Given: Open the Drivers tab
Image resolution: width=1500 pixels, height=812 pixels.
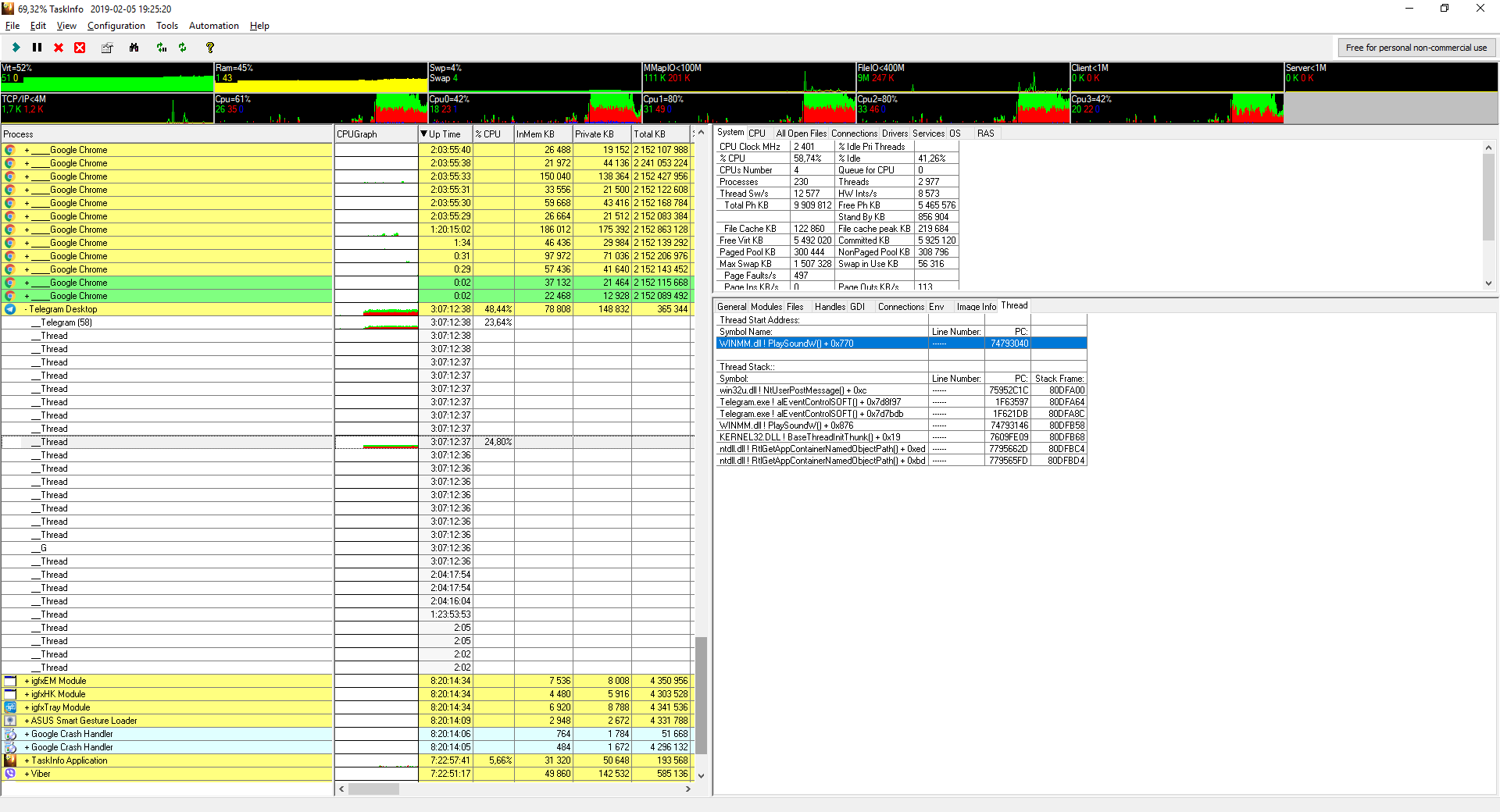Looking at the screenshot, I should [895, 134].
